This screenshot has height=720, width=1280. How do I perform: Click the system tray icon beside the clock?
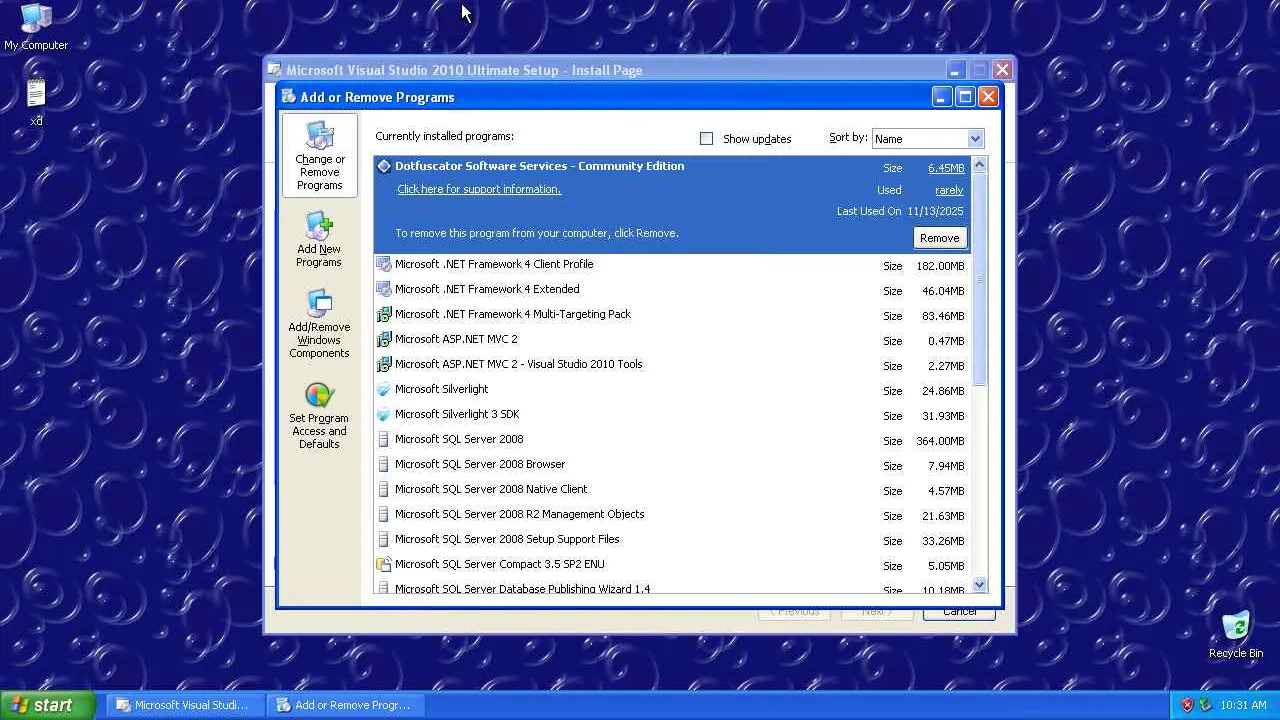click(x=1205, y=705)
